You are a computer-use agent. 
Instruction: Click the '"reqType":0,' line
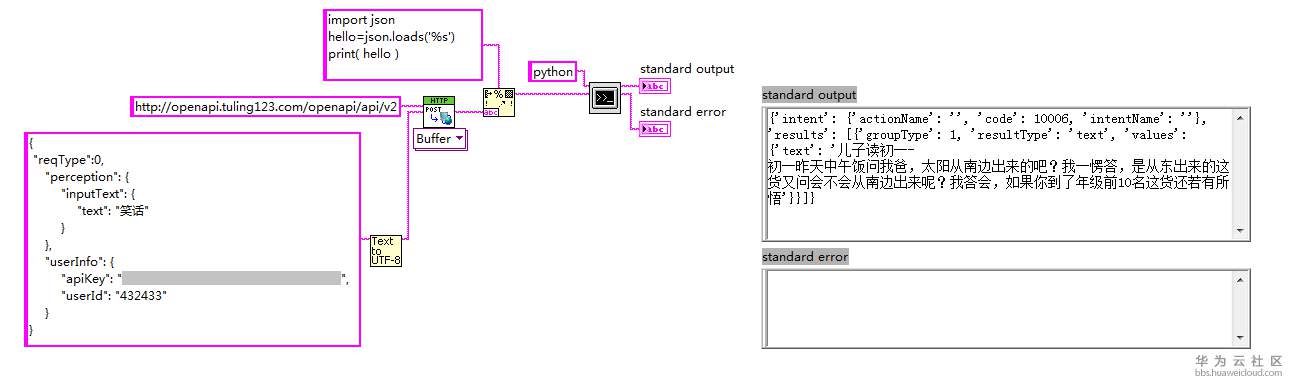point(70,159)
